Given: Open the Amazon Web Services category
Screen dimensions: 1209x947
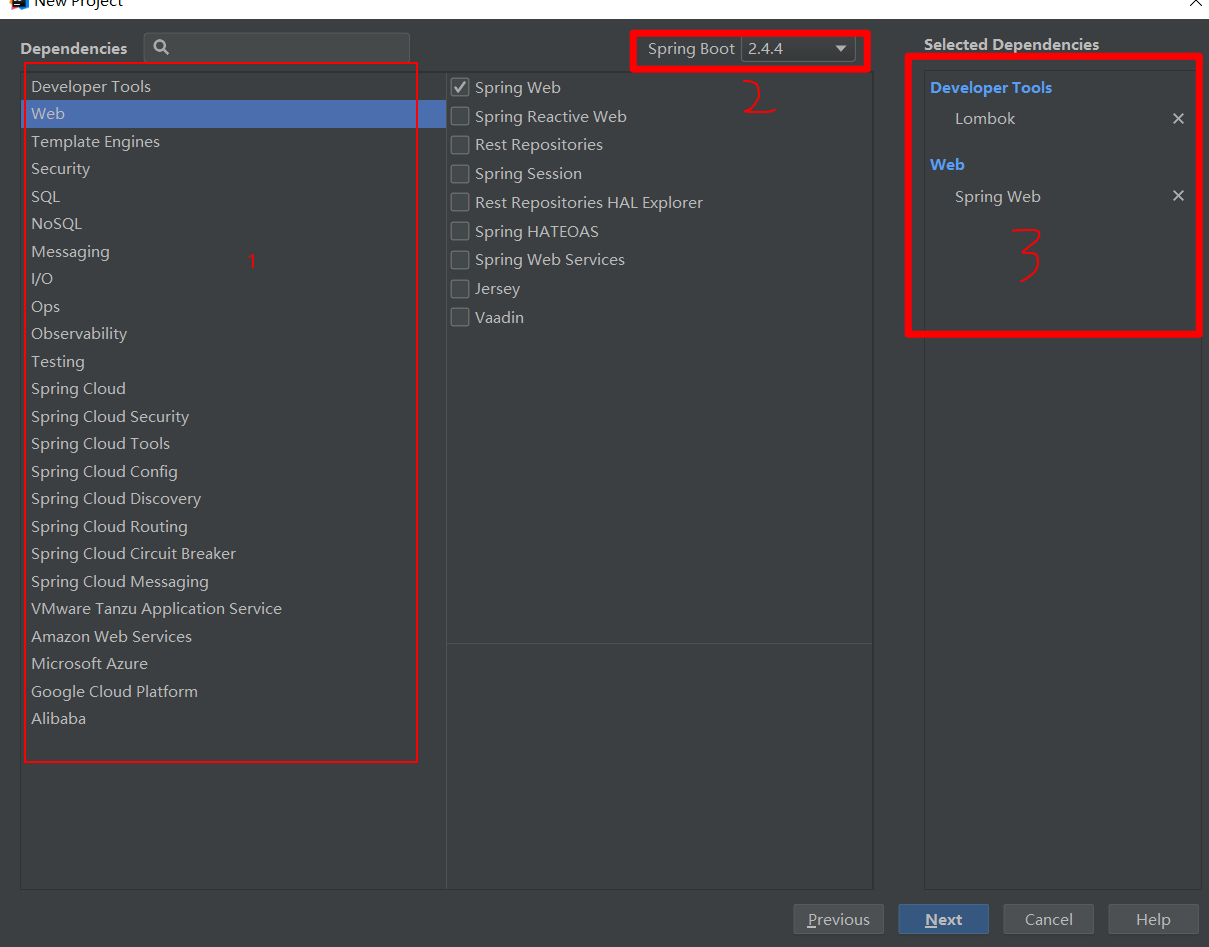Looking at the screenshot, I should [x=233, y=636].
